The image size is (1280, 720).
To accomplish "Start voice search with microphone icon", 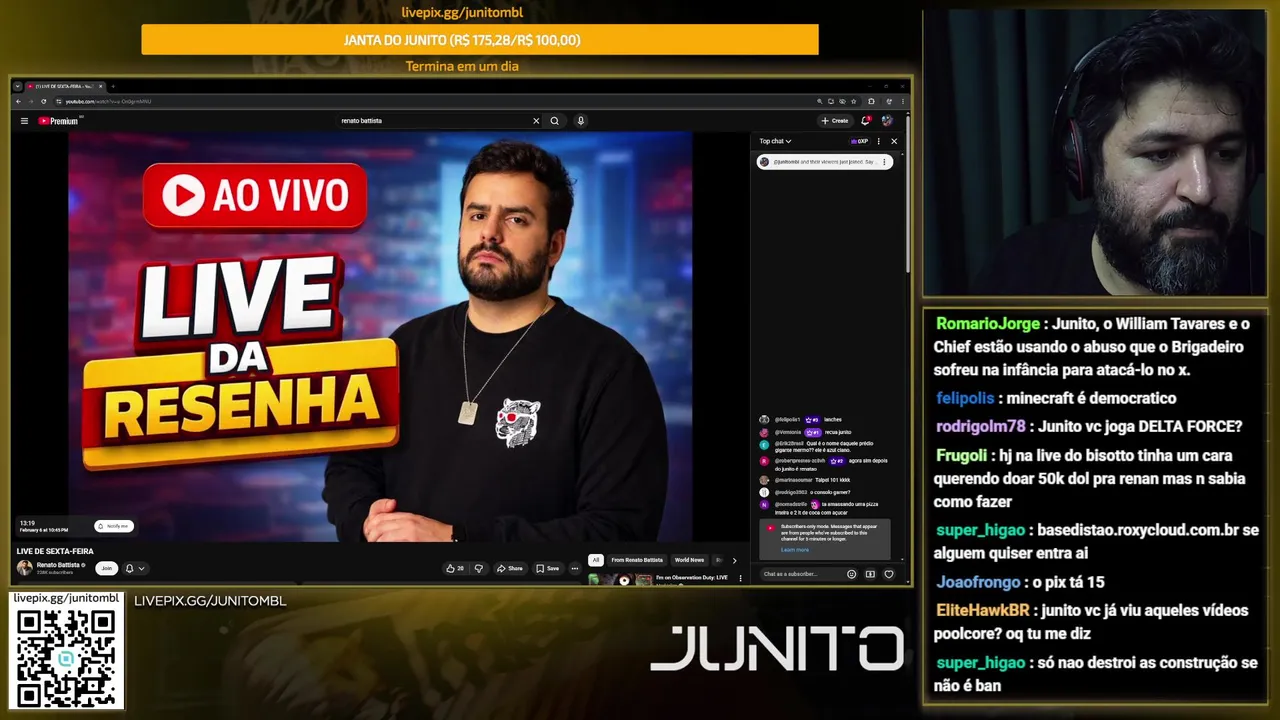I will (580, 121).
